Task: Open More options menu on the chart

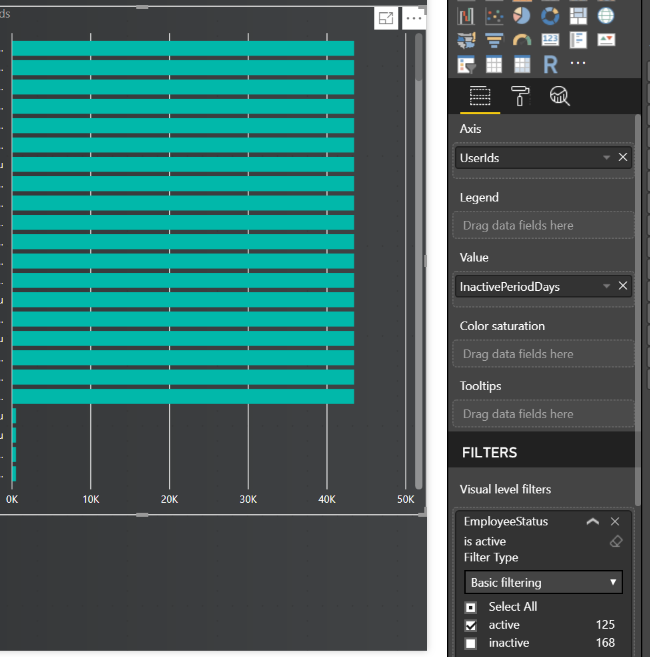Action: coord(414,18)
